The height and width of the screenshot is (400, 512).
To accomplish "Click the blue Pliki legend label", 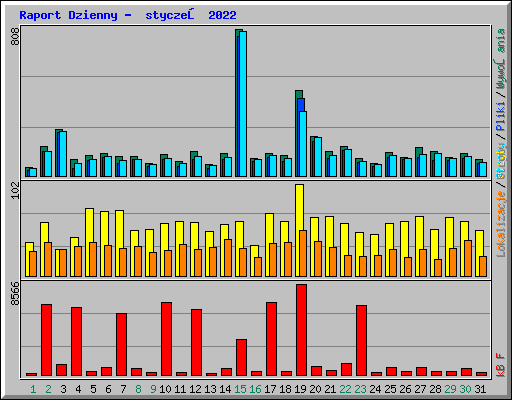I will (x=501, y=116).
